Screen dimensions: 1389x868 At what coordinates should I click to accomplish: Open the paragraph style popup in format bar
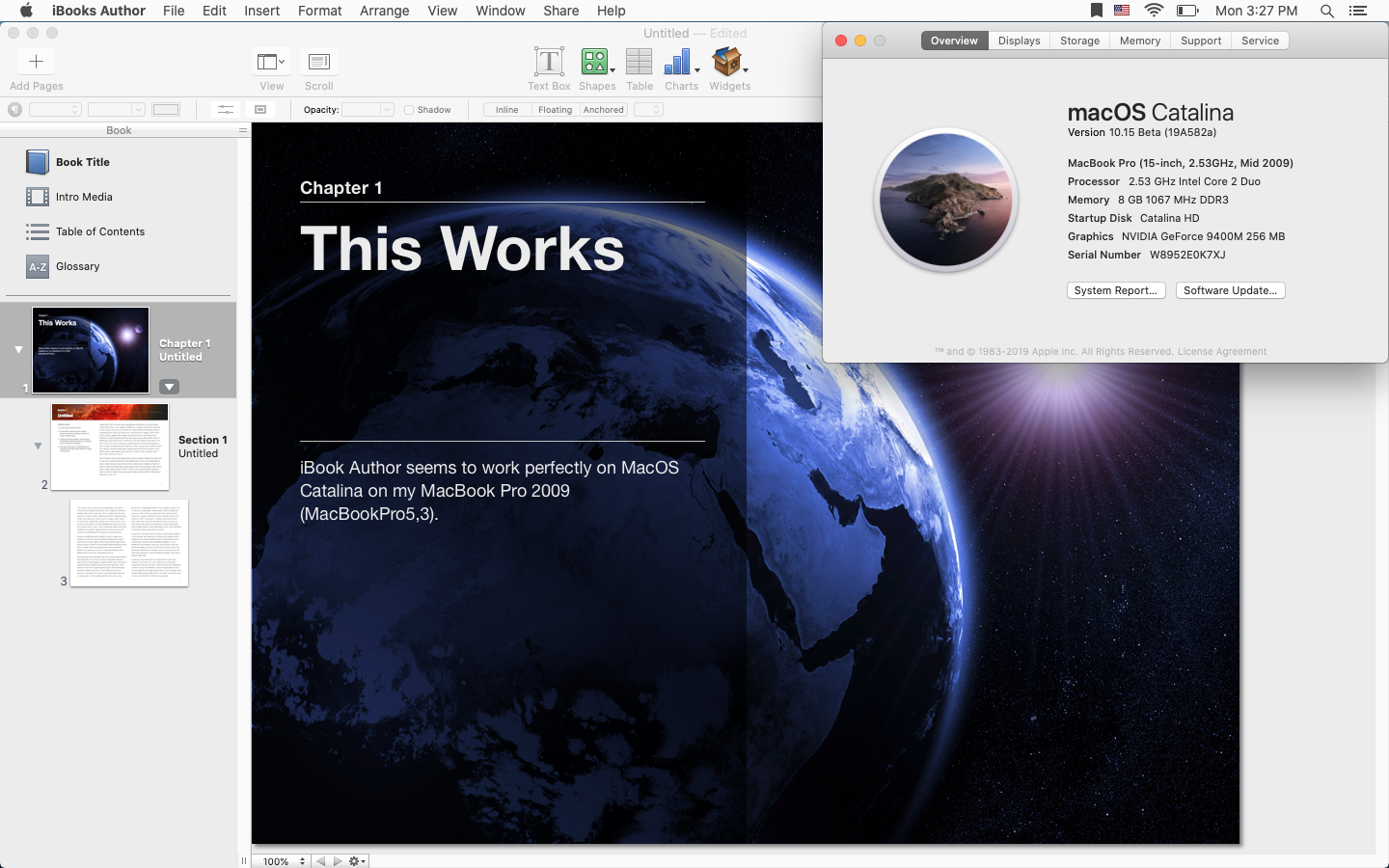click(x=55, y=110)
